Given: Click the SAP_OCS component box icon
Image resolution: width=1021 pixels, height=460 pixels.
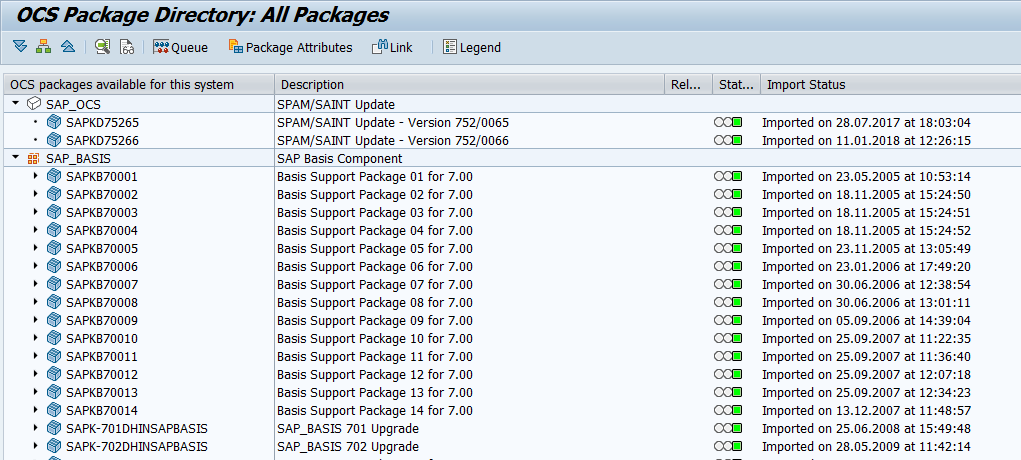Looking at the screenshot, I should coord(33,104).
